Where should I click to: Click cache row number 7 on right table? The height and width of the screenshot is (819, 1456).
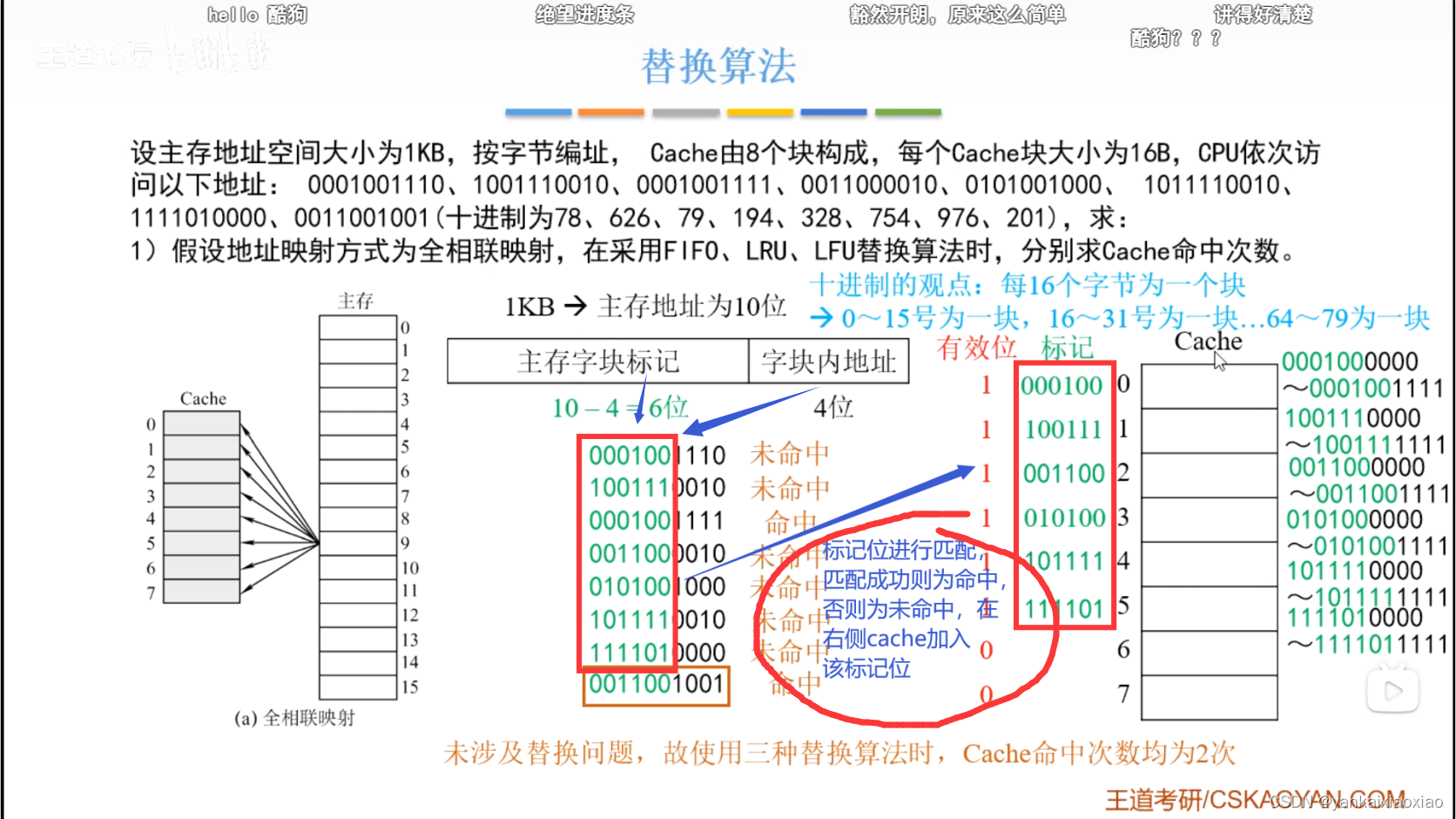click(x=1123, y=694)
